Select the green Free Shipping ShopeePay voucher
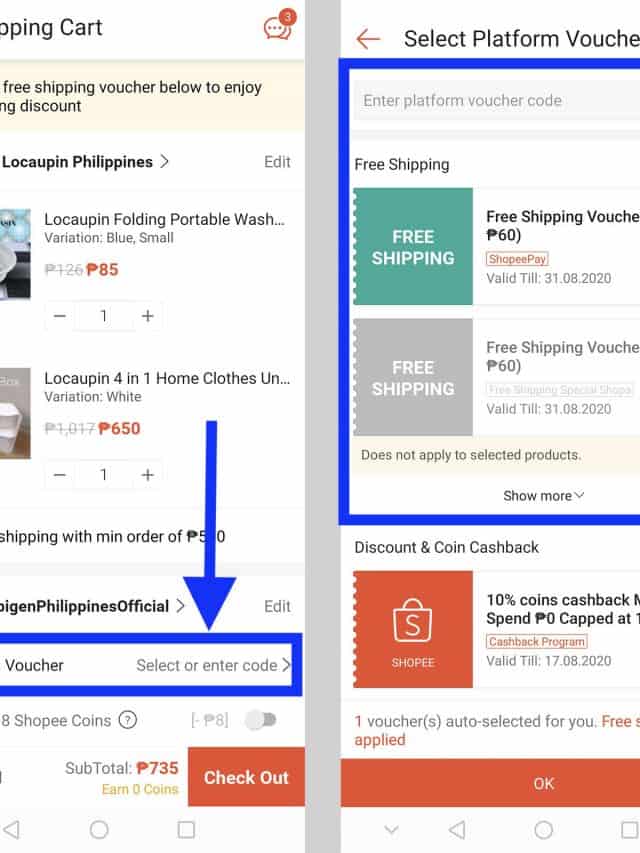 point(496,246)
